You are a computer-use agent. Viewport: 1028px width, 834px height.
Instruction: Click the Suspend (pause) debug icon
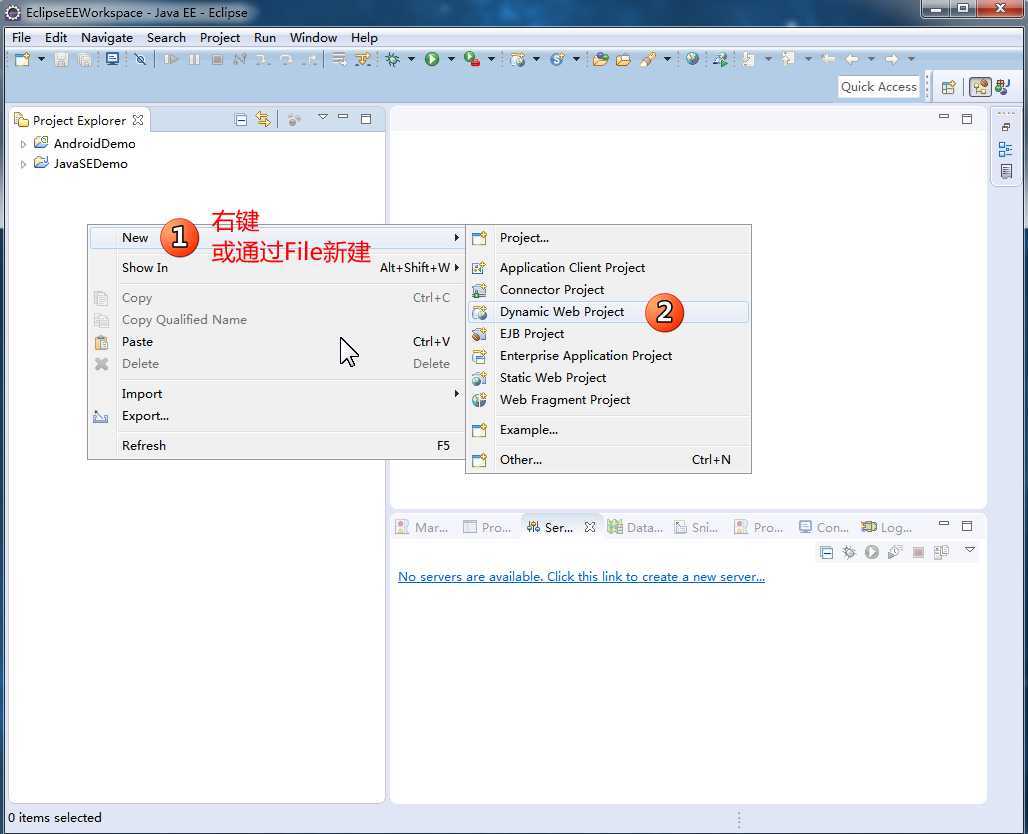[195, 59]
